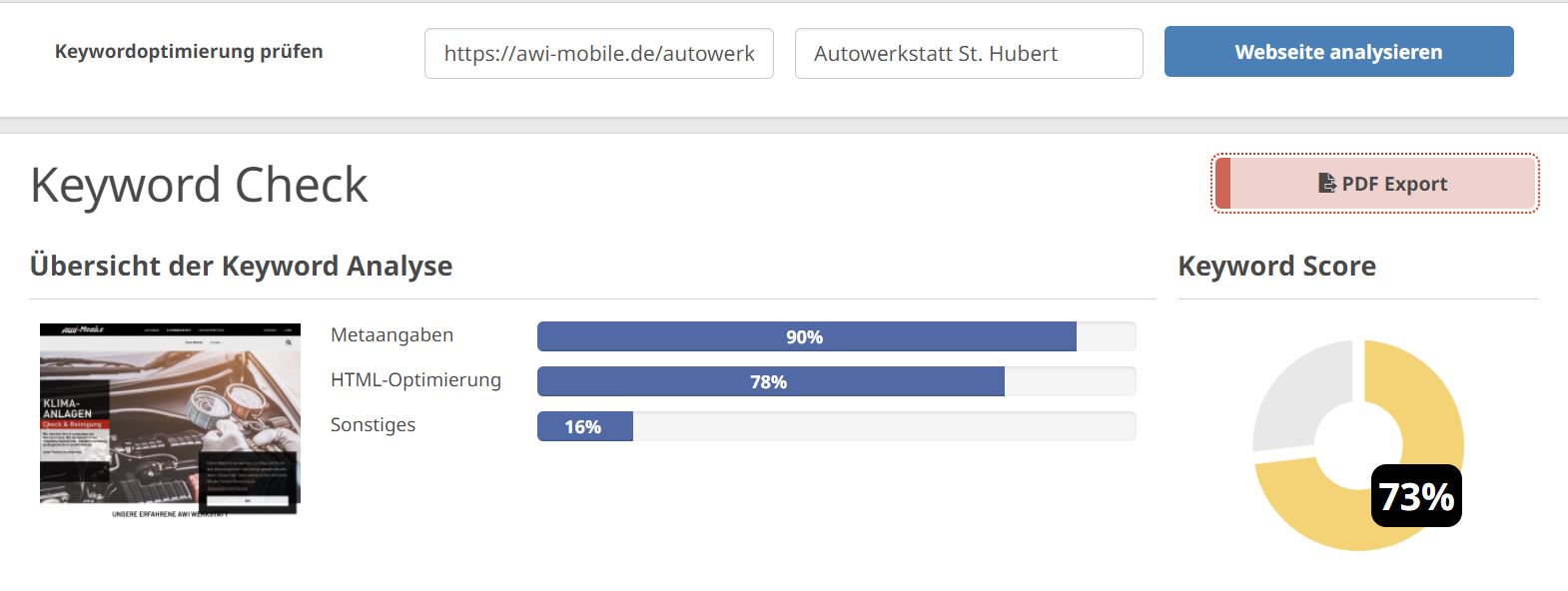Select the Sonstiges label
Viewport: 1568px width, 591px height.
point(373,424)
